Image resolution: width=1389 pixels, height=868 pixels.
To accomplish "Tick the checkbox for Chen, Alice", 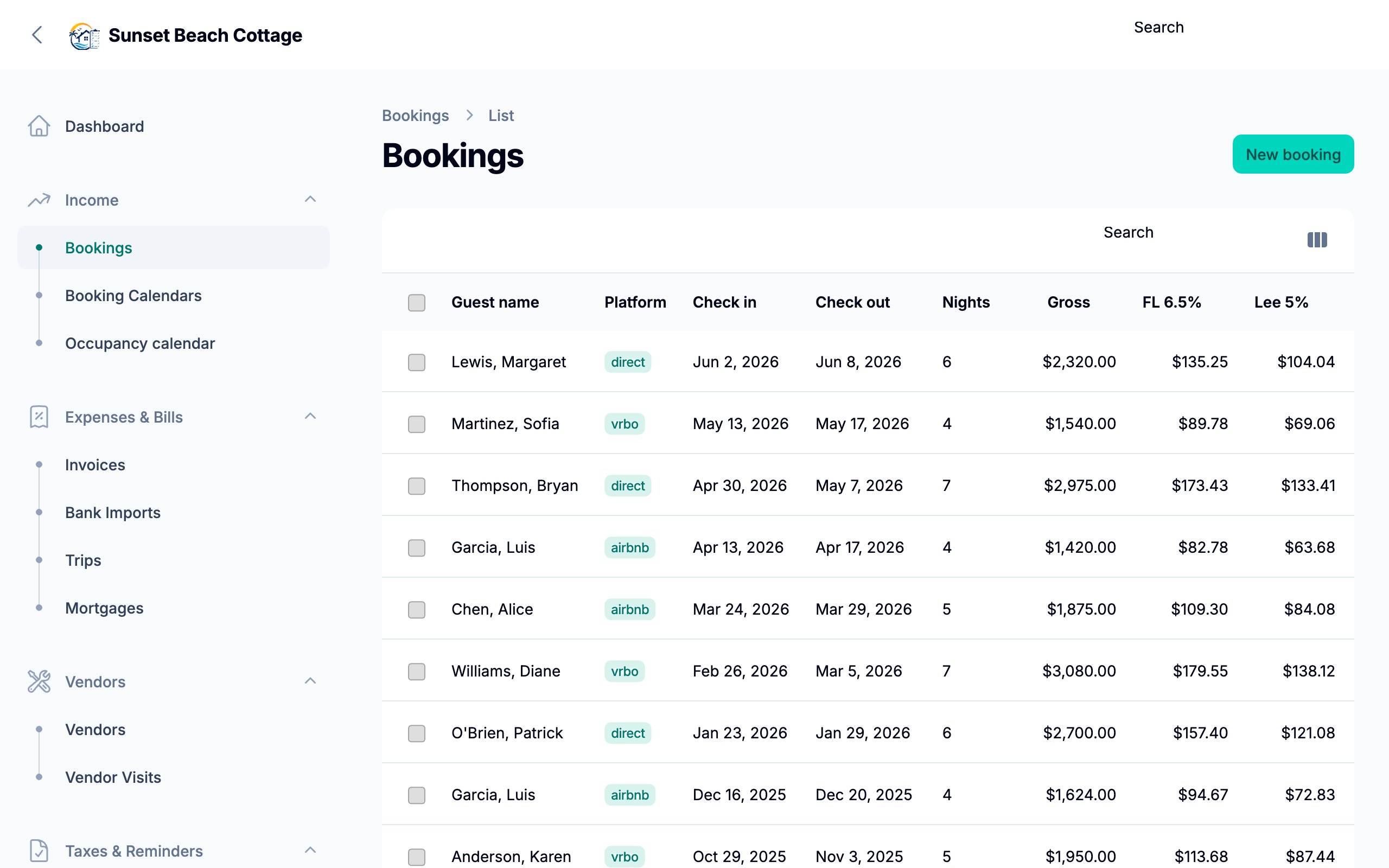I will click(416, 610).
